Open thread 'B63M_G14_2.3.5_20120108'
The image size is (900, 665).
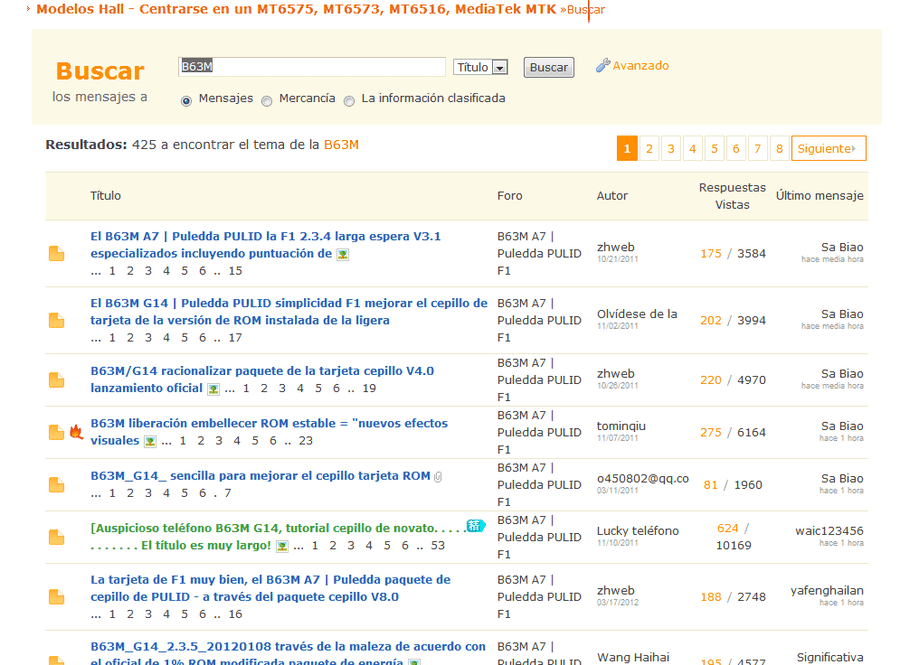click(288, 654)
